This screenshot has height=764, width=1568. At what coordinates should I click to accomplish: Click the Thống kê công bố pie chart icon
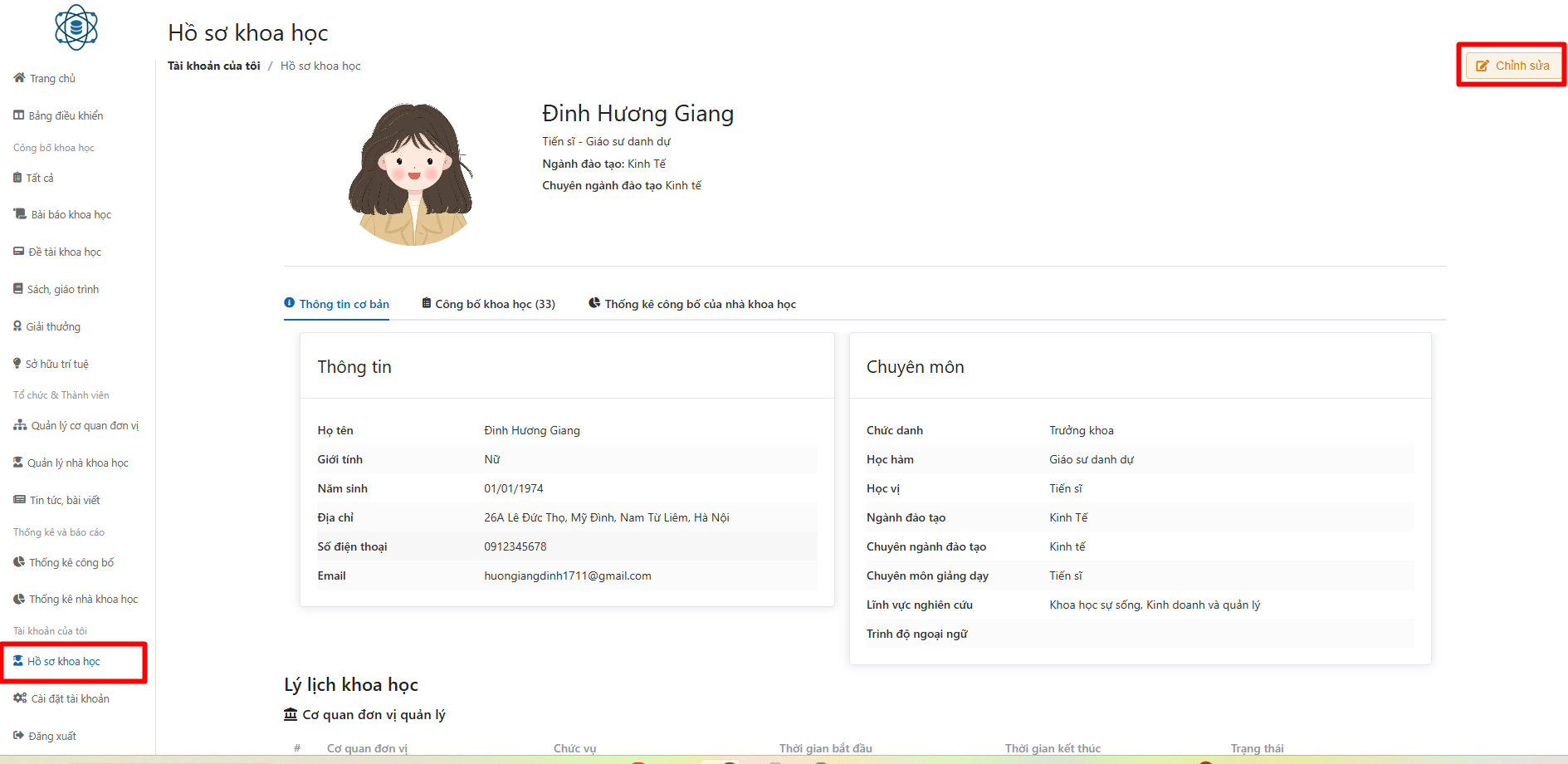19,562
